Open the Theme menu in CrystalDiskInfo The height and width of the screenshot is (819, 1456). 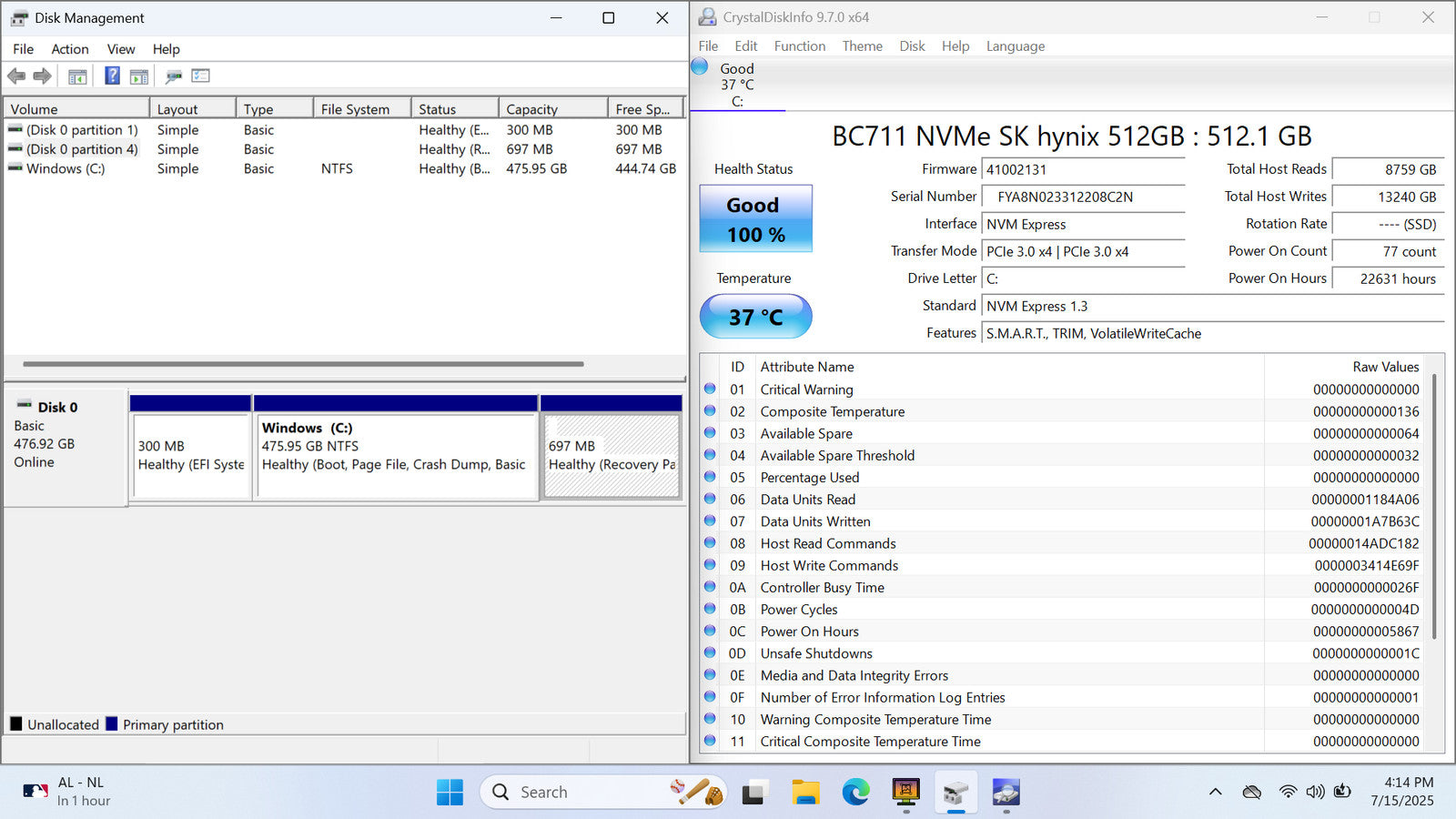tap(862, 46)
